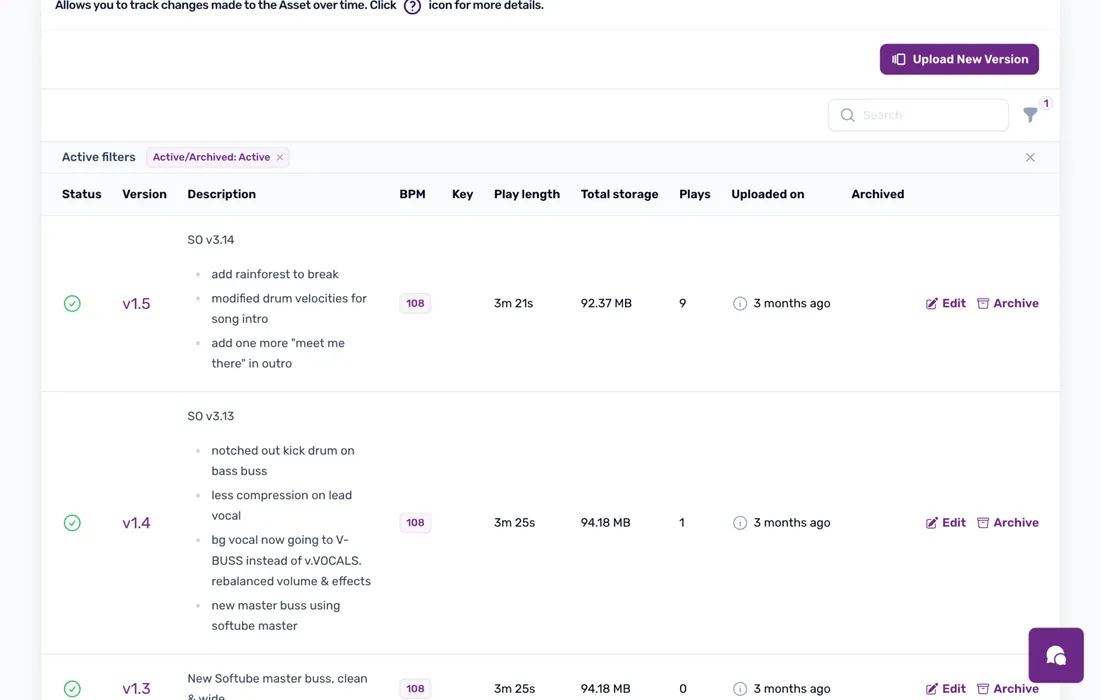This screenshot has width=1101, height=700.
Task: Click the question mark help icon
Action: 412,6
